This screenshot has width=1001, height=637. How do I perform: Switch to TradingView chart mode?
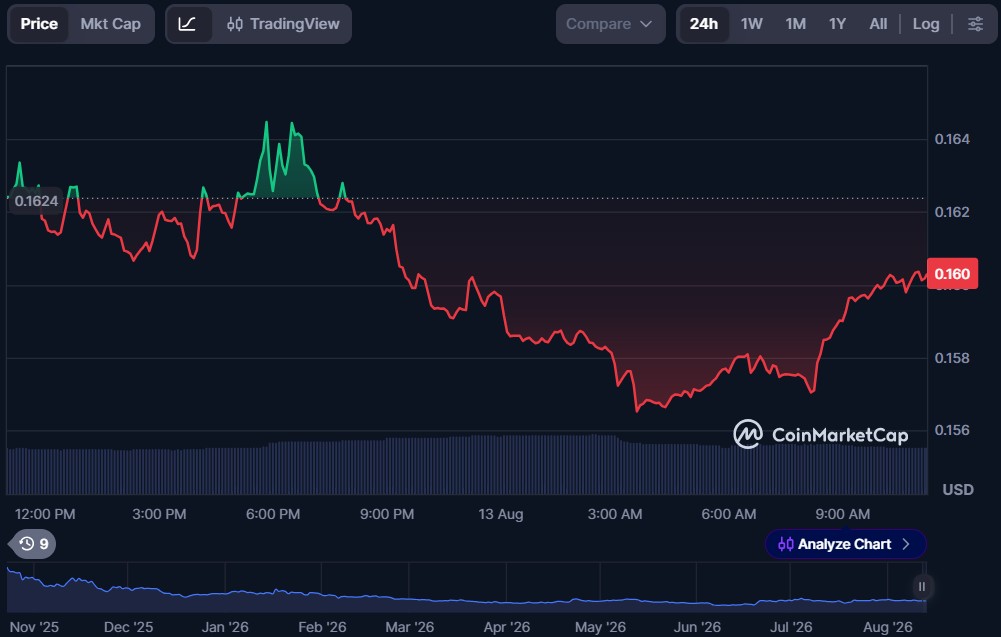tap(283, 24)
